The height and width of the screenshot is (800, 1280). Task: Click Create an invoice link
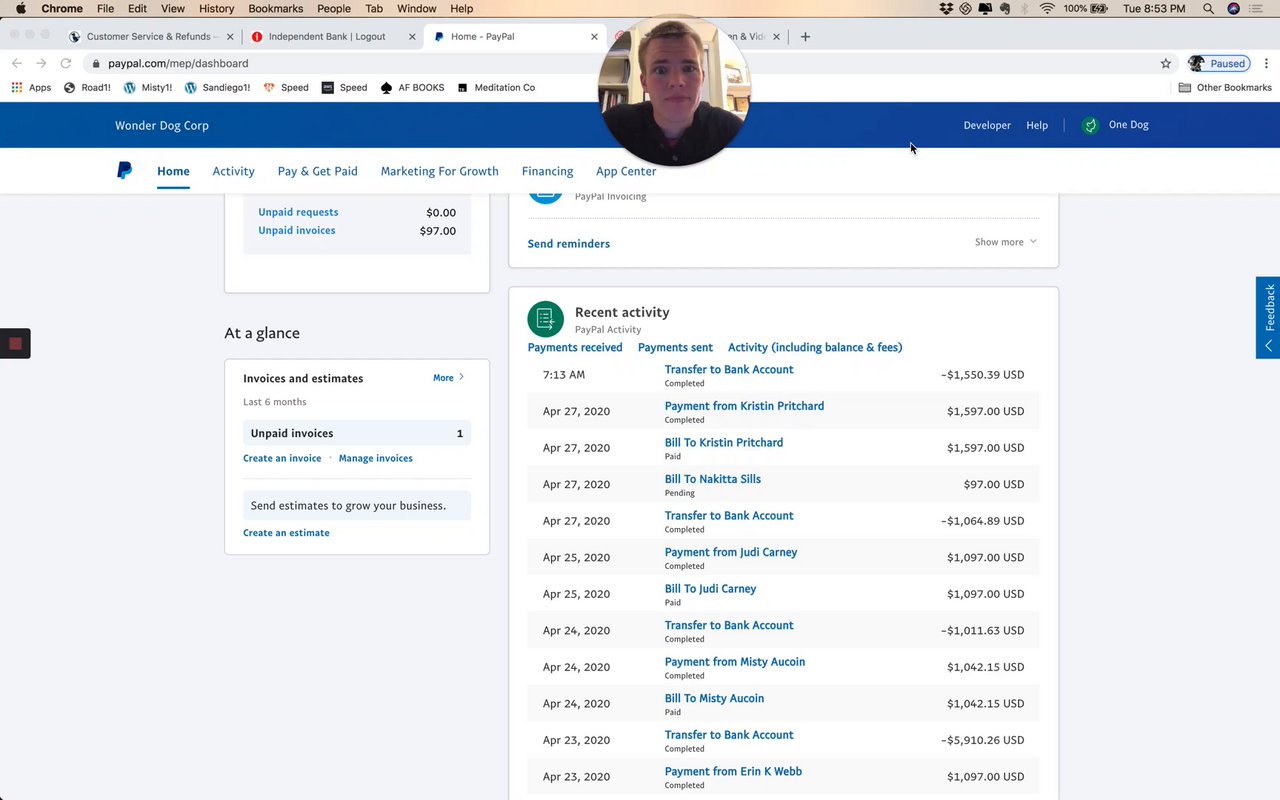pyautogui.click(x=282, y=458)
